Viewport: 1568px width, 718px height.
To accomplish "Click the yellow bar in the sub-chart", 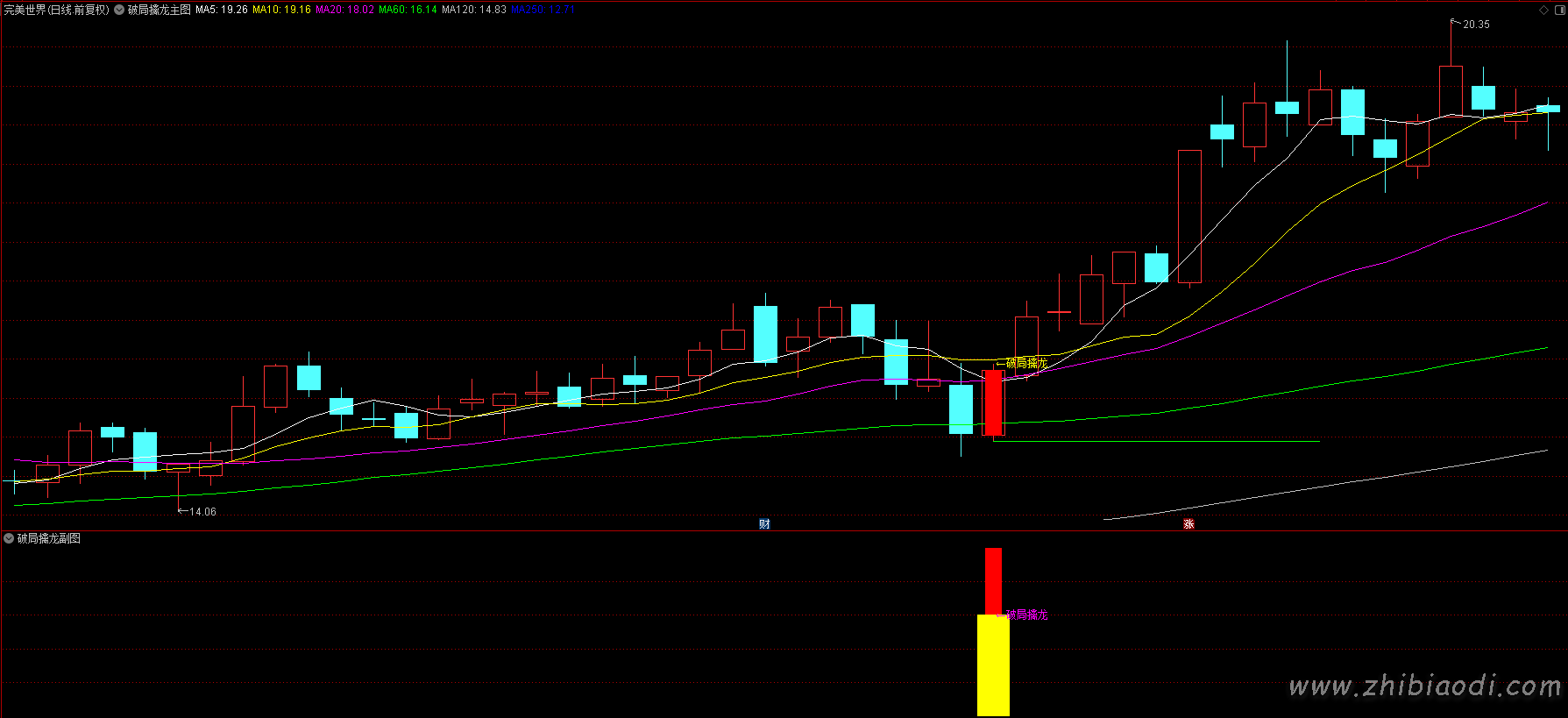I will pos(993,666).
